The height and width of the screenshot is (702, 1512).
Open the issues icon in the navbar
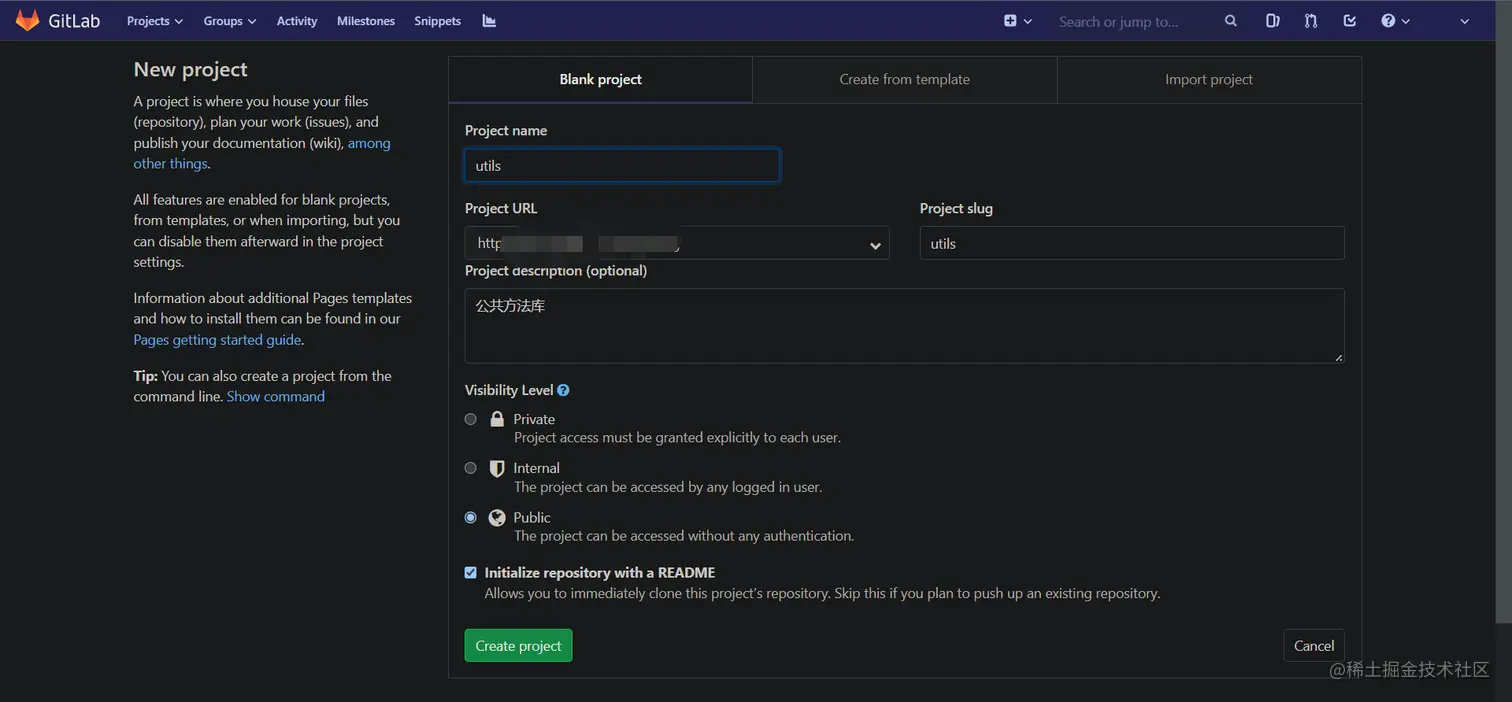pyautogui.click(x=1272, y=20)
